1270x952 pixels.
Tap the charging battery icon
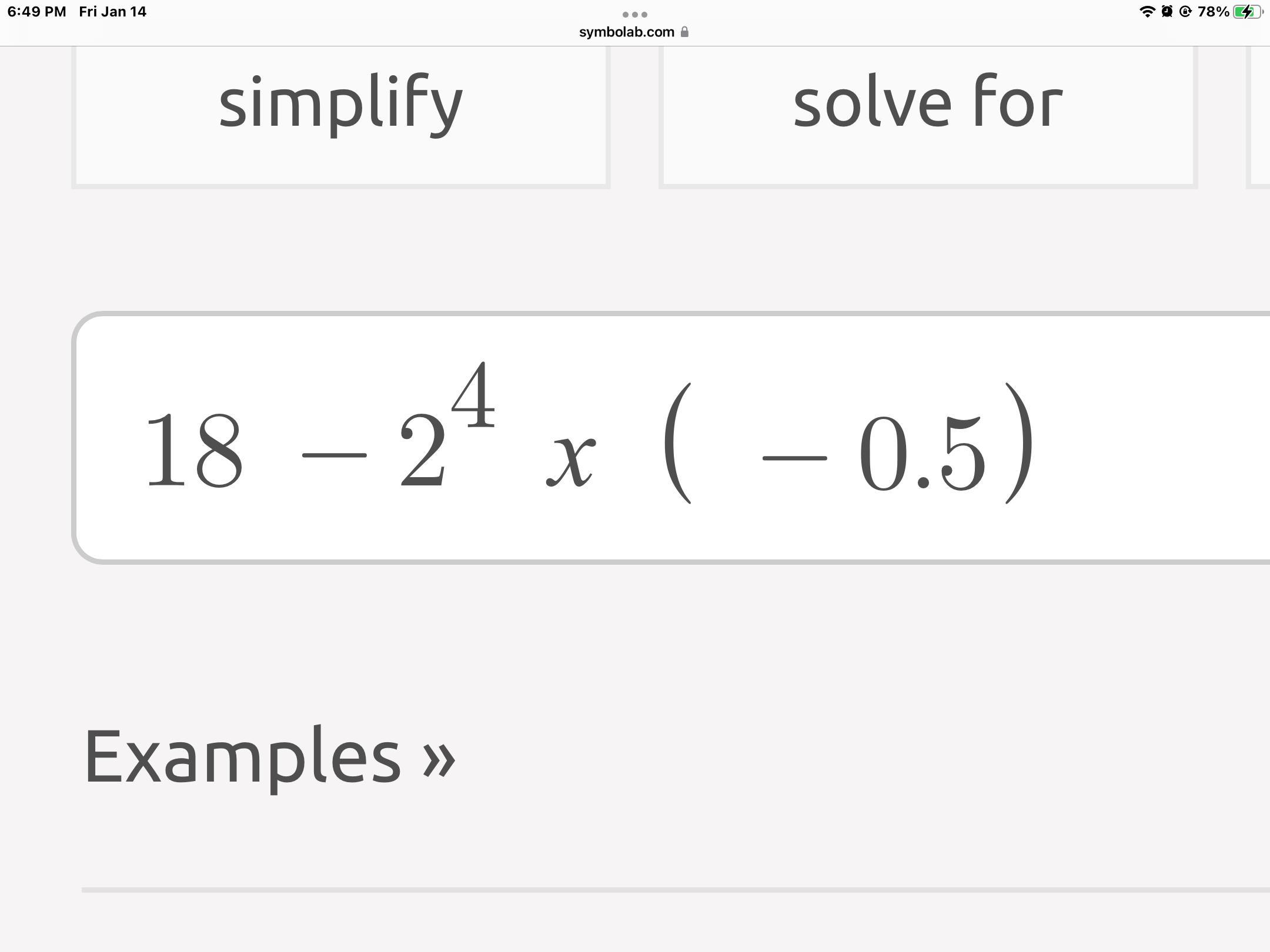point(1246,12)
